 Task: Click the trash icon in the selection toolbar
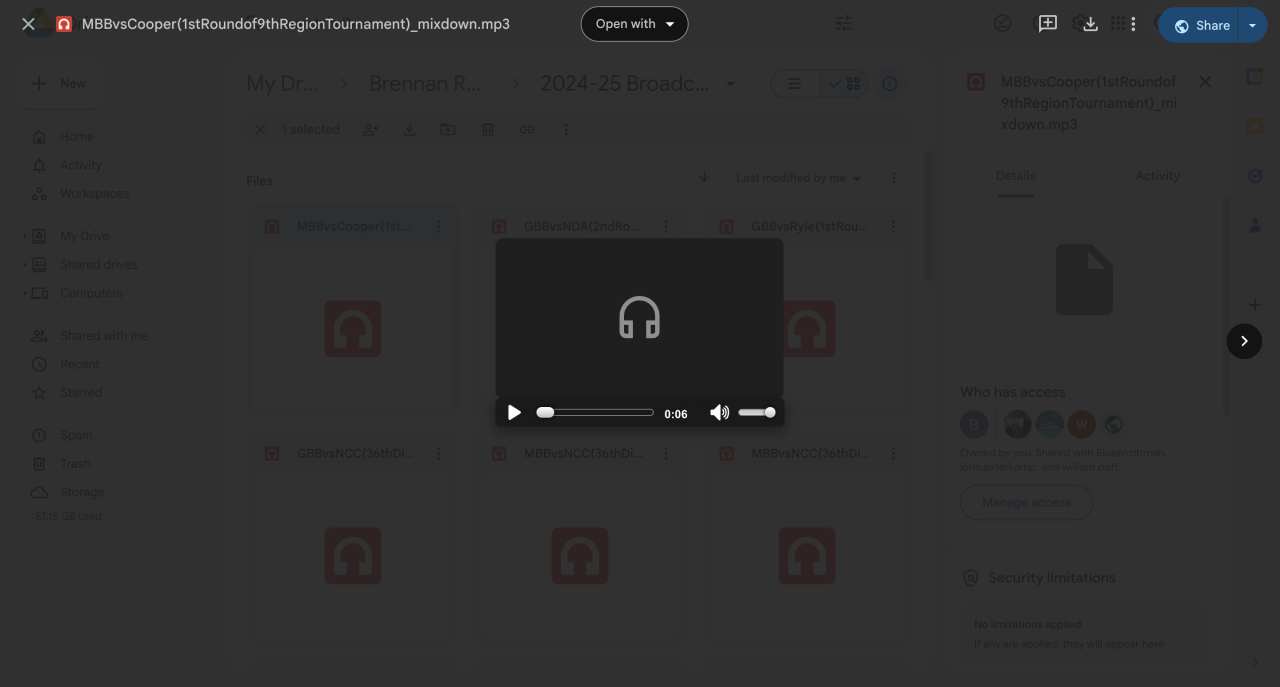point(488,129)
